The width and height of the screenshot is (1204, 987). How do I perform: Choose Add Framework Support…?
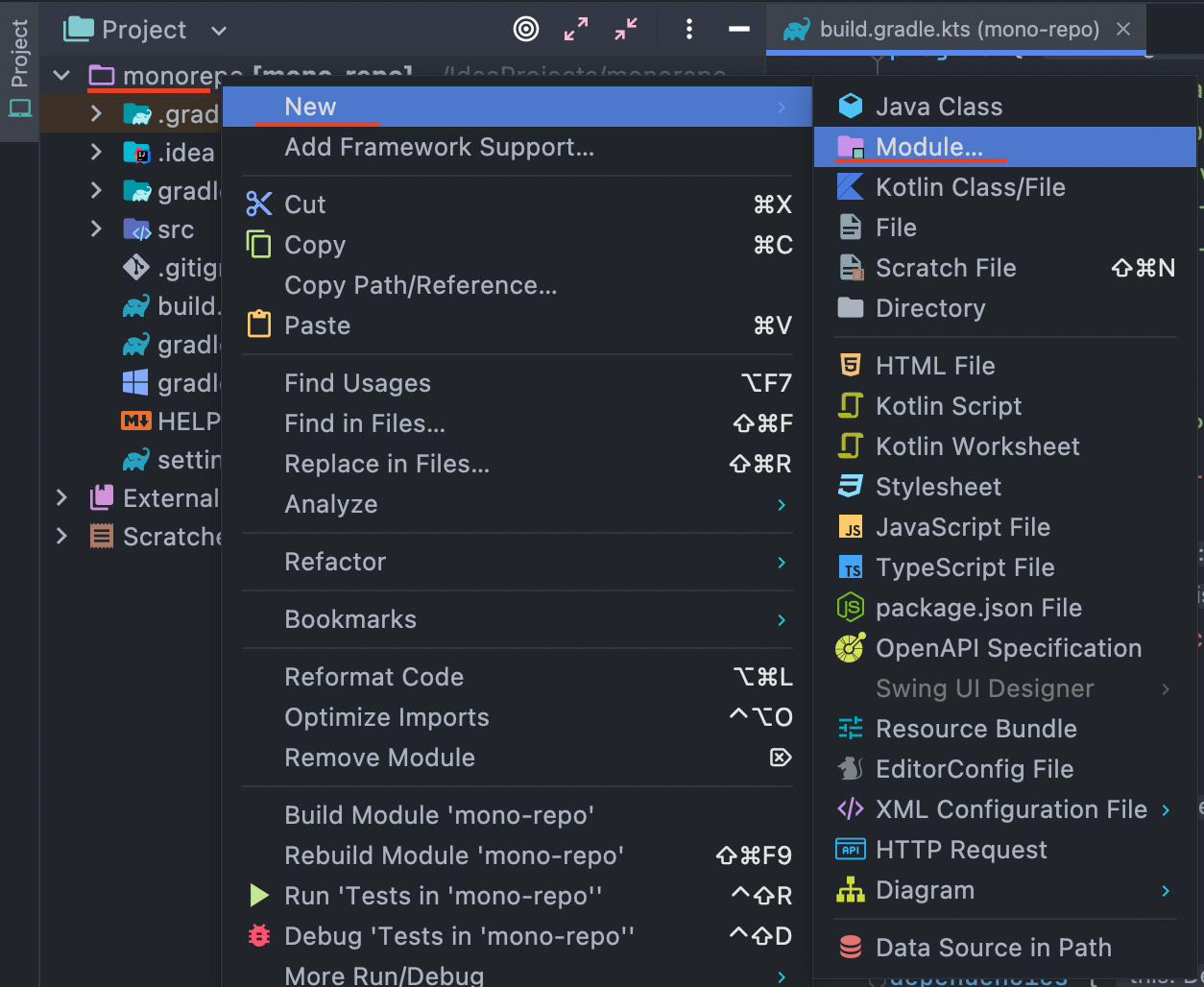point(518,147)
